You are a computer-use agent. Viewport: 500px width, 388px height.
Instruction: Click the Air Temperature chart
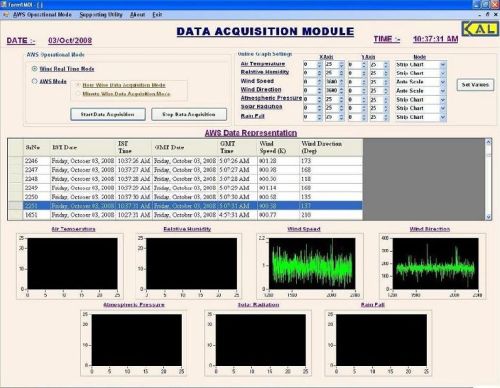point(72,263)
